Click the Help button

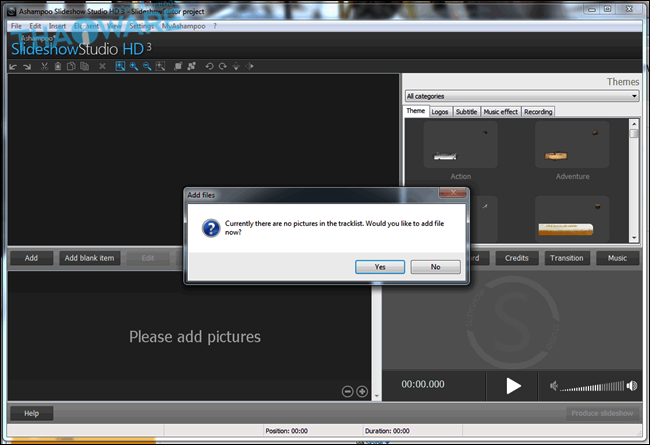pos(32,413)
